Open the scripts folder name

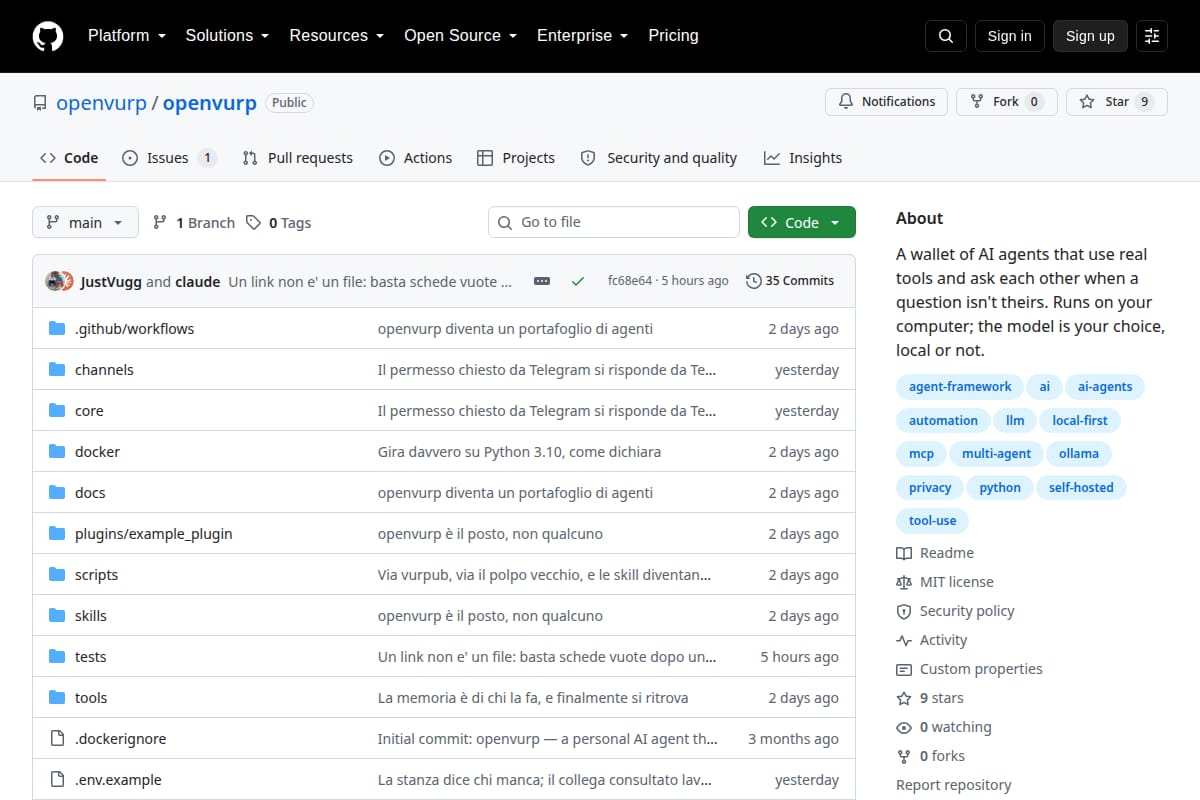click(x=96, y=574)
